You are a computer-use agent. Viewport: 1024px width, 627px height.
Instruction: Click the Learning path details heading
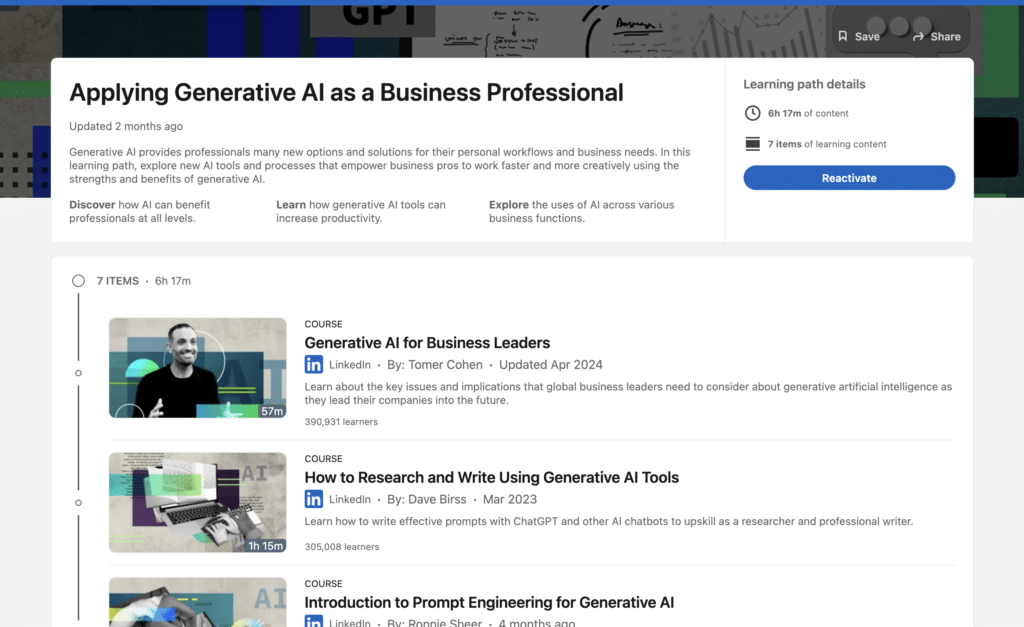(804, 84)
